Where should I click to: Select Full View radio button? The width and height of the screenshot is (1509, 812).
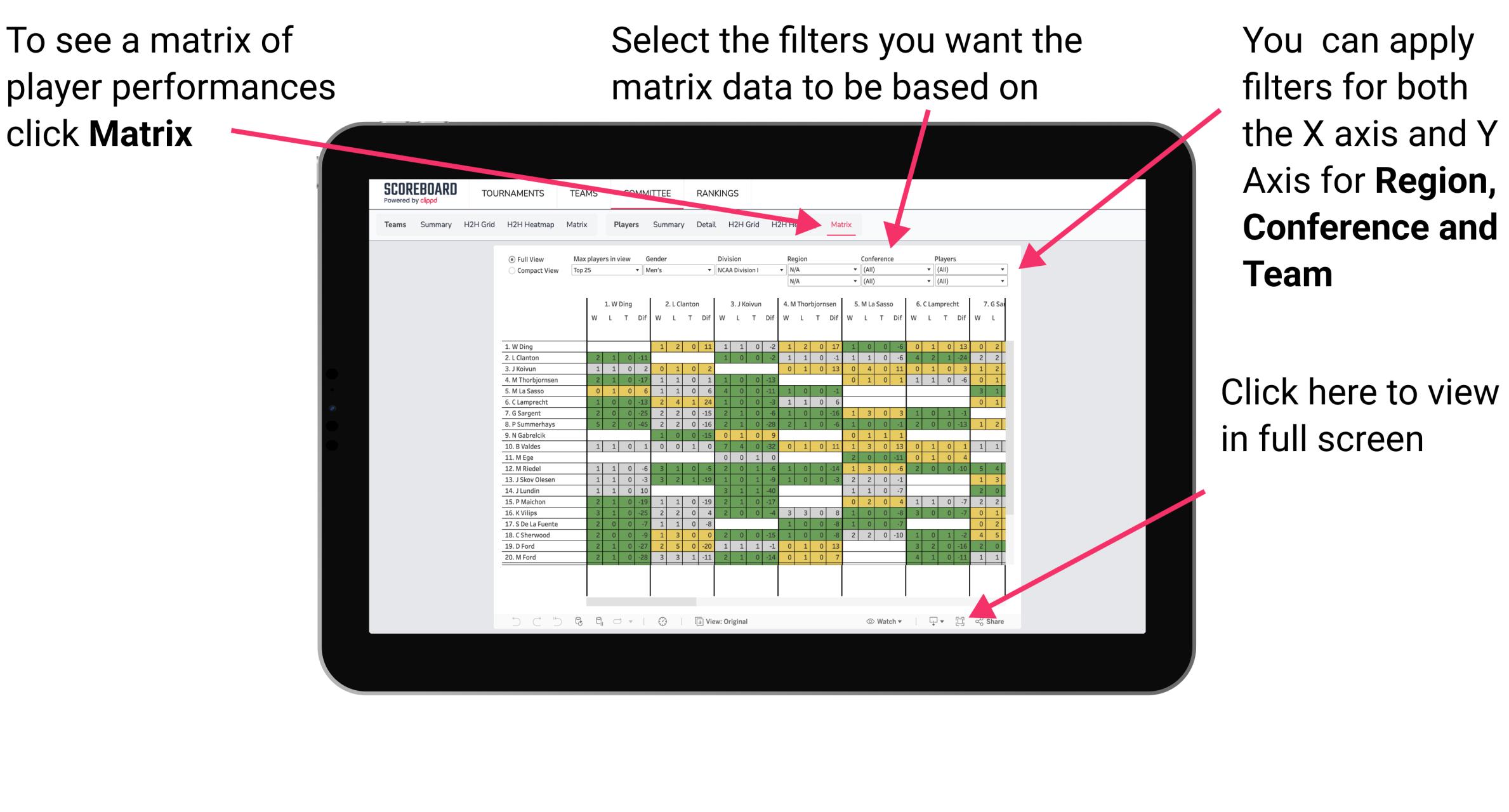tap(511, 258)
